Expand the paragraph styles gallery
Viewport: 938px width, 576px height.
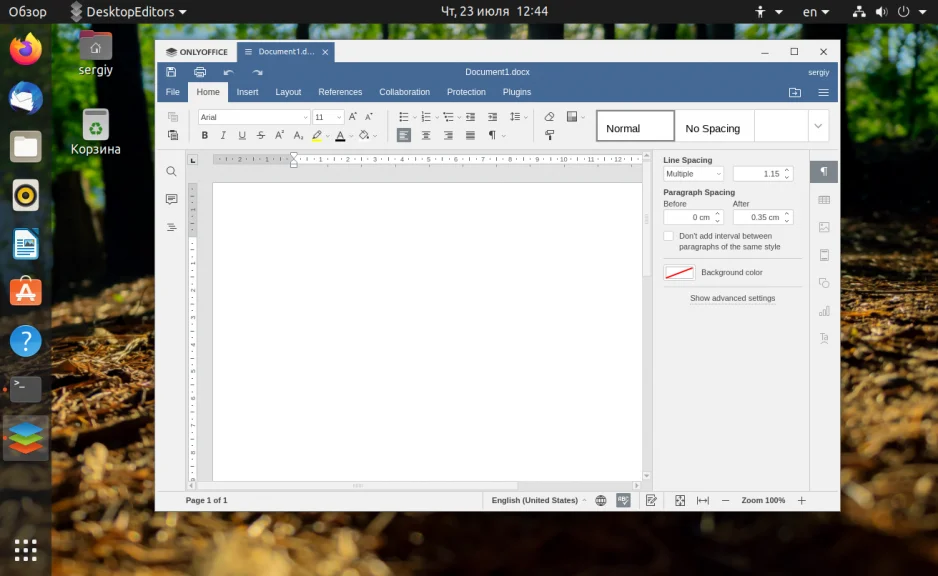coord(819,126)
